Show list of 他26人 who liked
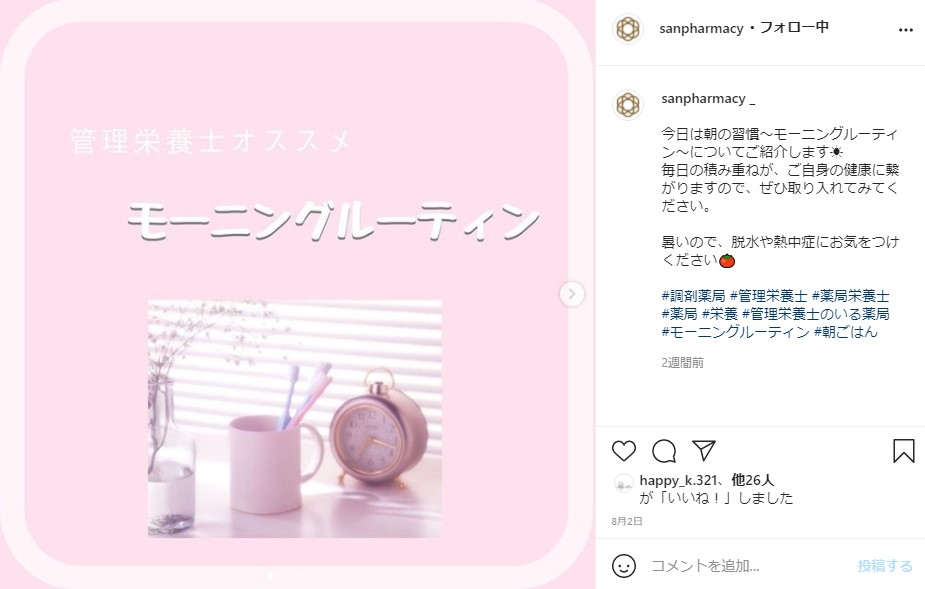The image size is (925, 589). [753, 480]
